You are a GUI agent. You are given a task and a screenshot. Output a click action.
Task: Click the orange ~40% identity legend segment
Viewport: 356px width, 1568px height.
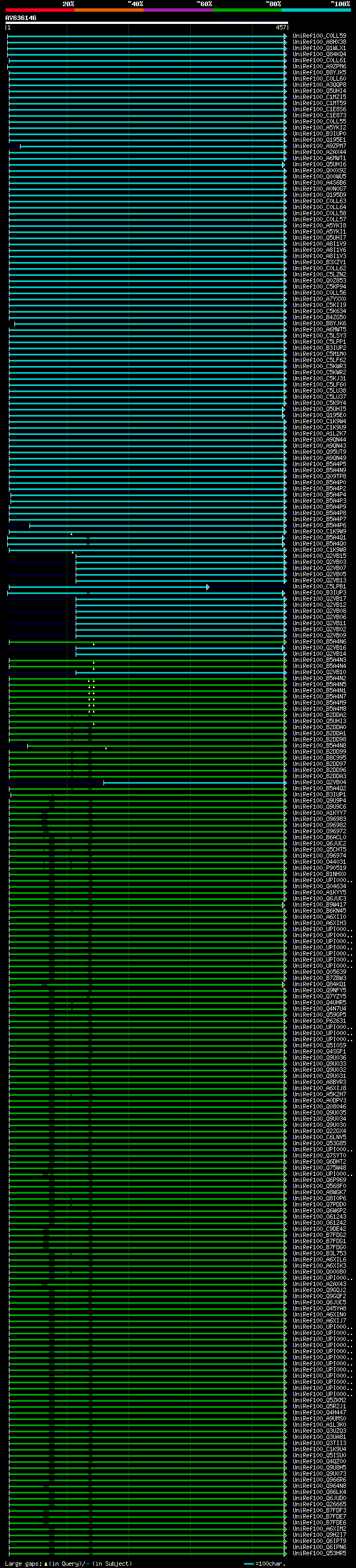point(109,10)
